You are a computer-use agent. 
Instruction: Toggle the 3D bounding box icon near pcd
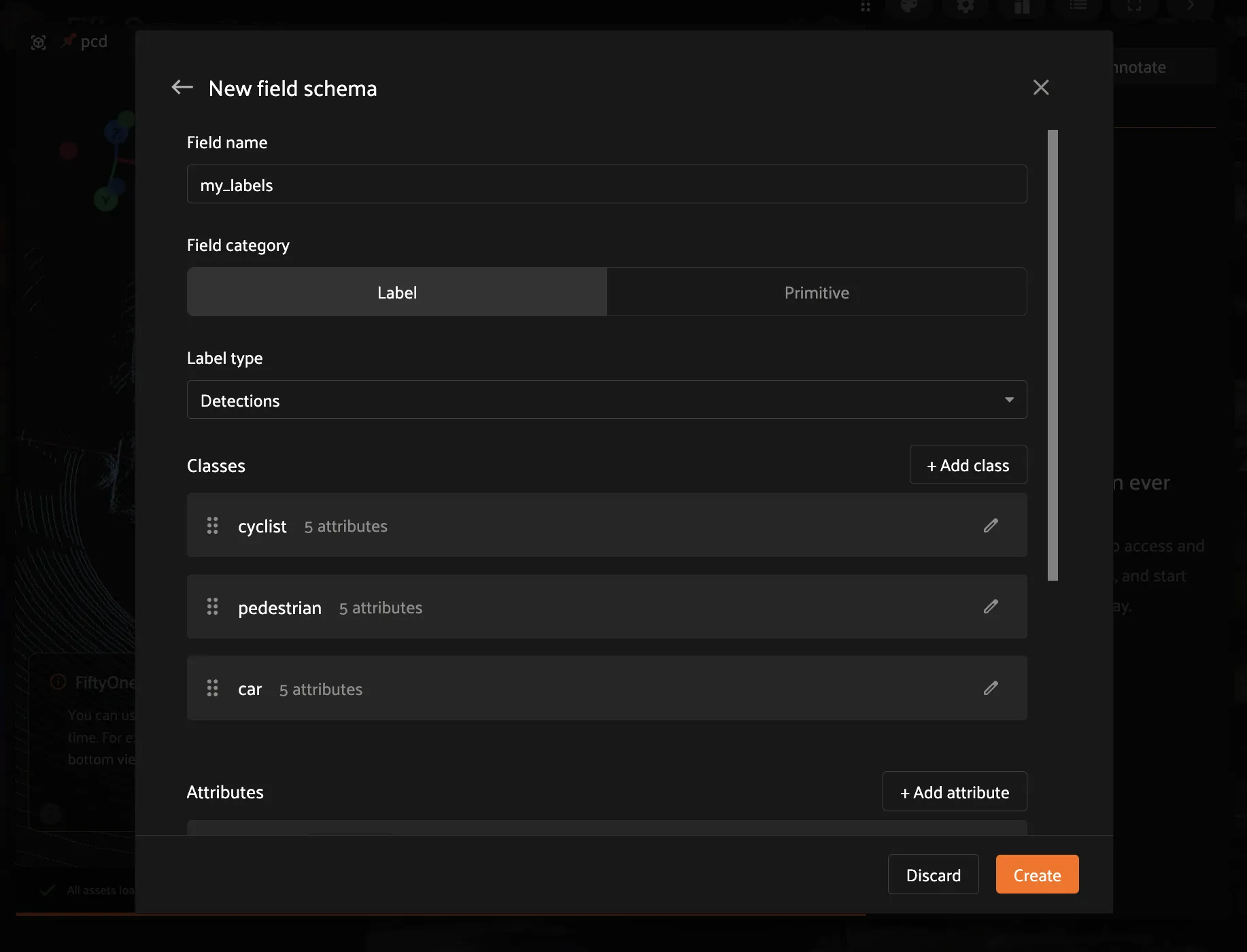(x=39, y=41)
